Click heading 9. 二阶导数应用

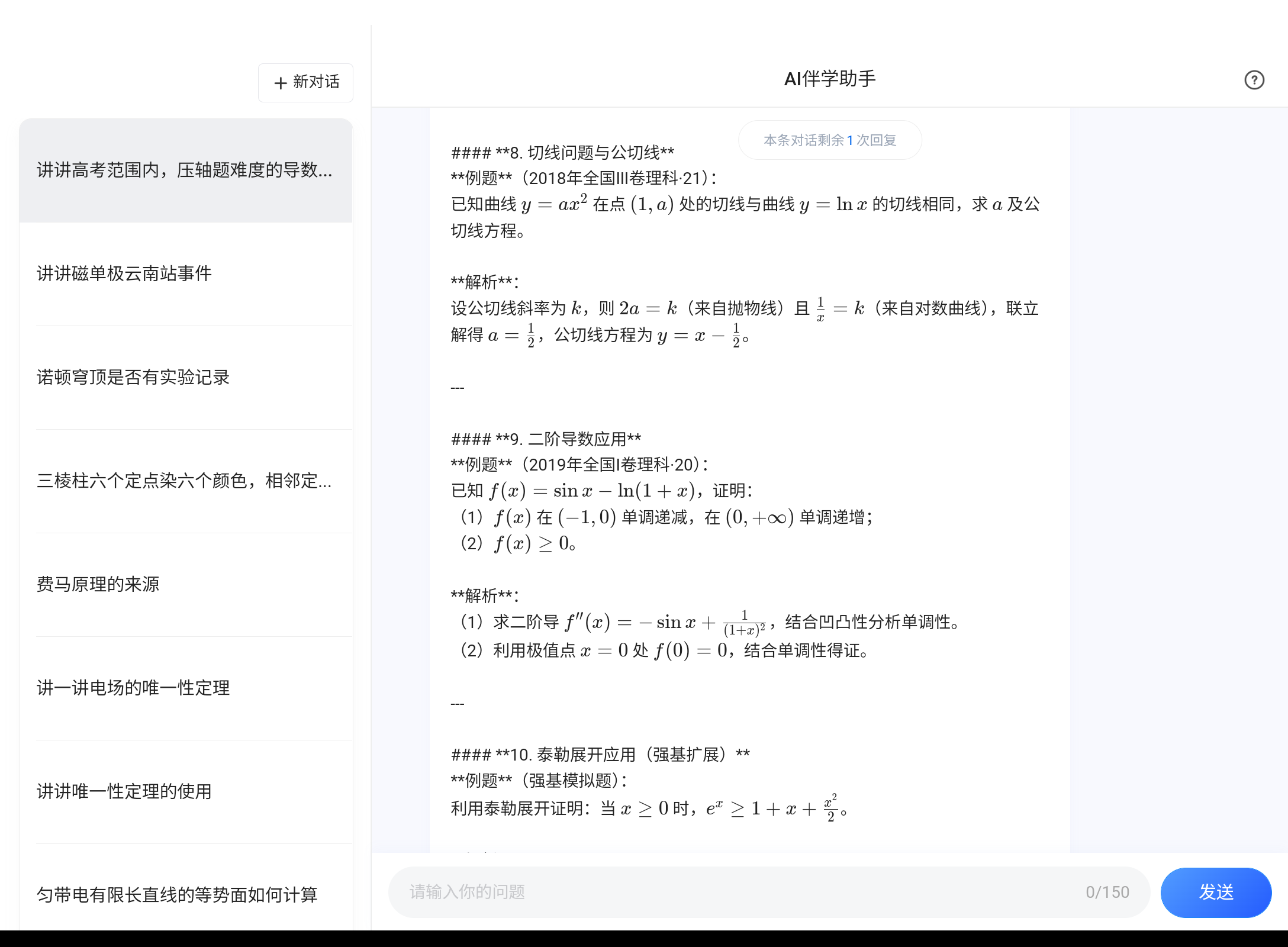point(546,439)
